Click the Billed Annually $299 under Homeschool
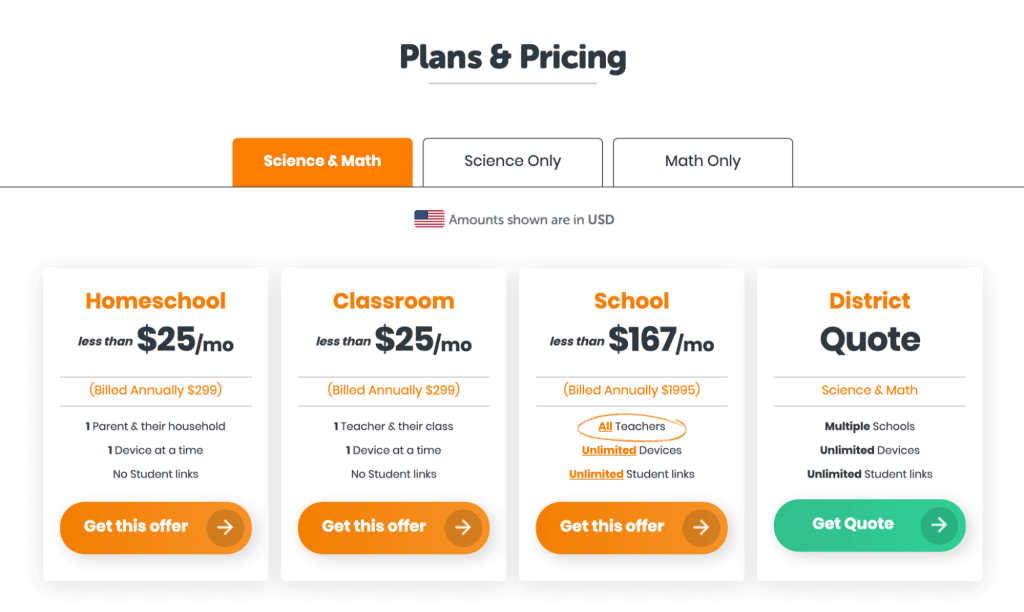The height and width of the screenshot is (612, 1024). [155, 390]
